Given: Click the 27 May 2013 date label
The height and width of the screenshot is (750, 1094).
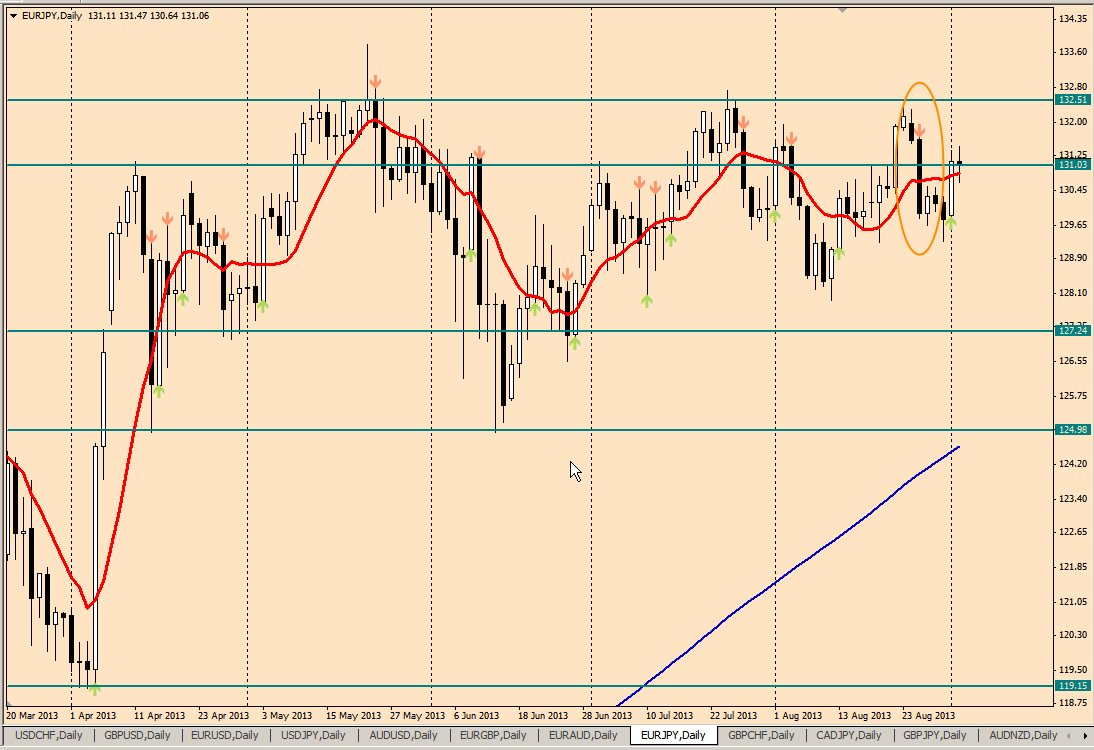Looking at the screenshot, I should click(417, 715).
